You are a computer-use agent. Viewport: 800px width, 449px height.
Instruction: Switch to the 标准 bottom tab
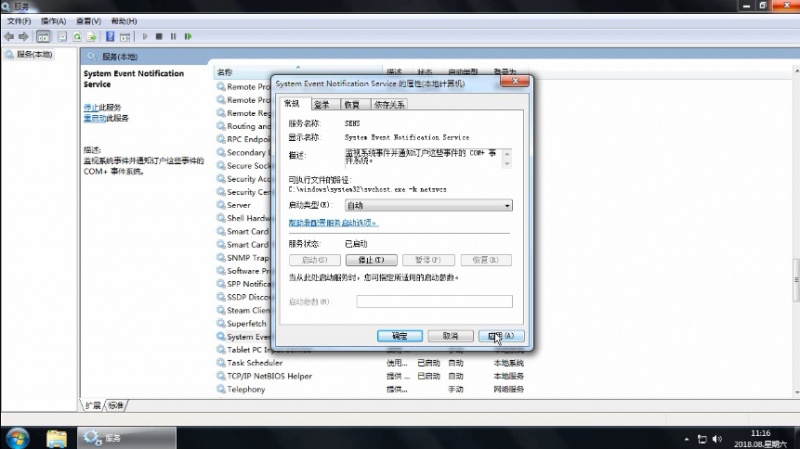tap(116, 406)
